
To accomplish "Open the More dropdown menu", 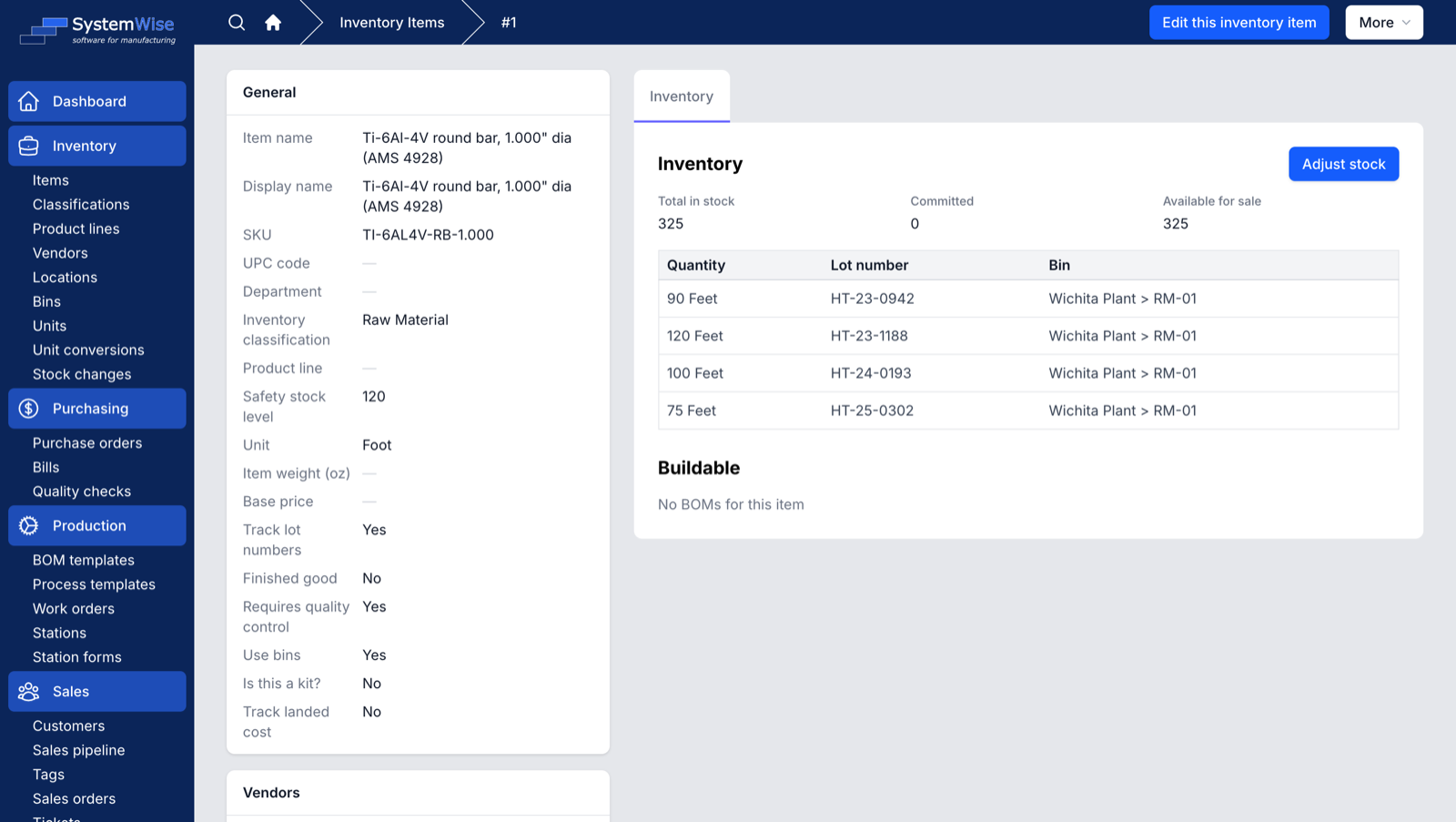I will tap(1384, 23).
